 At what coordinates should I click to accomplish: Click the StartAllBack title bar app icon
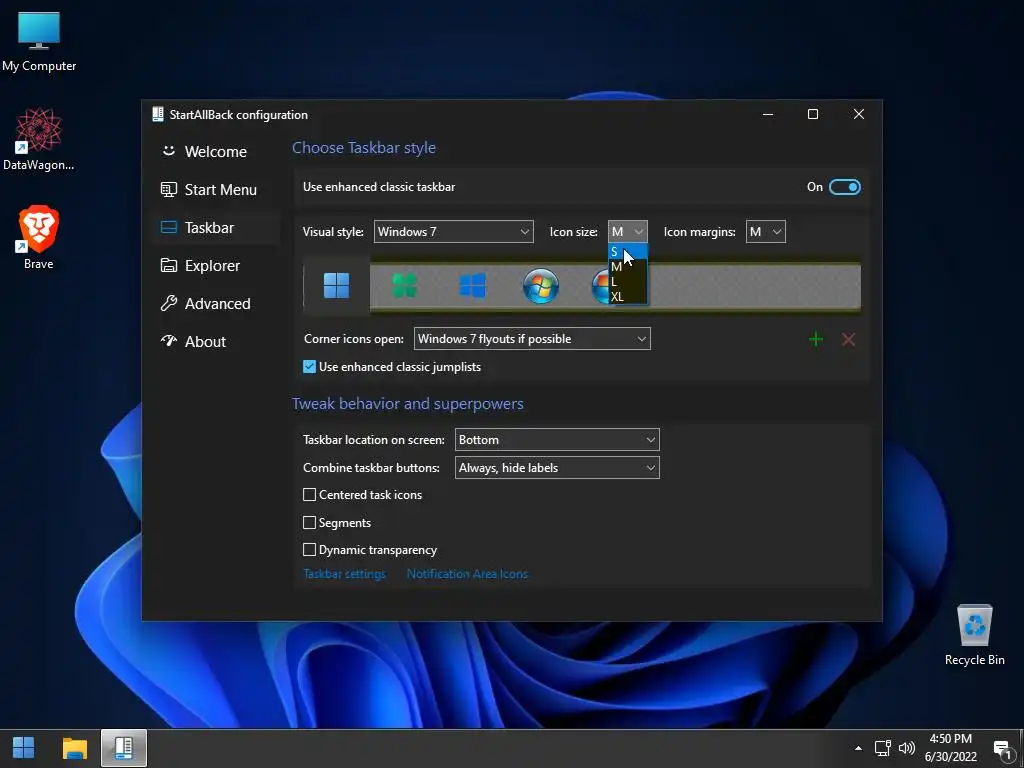[157, 114]
